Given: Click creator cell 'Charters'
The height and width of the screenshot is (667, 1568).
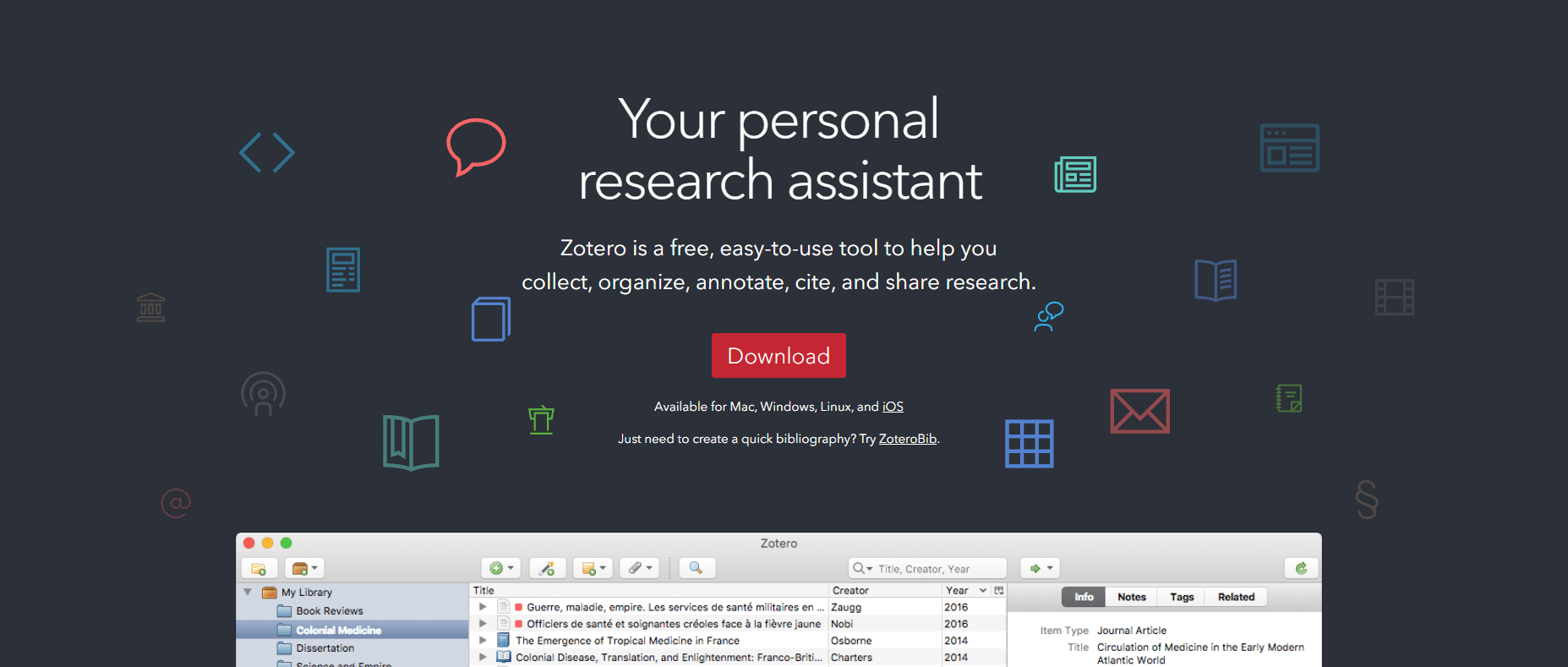Looking at the screenshot, I should click(851, 658).
